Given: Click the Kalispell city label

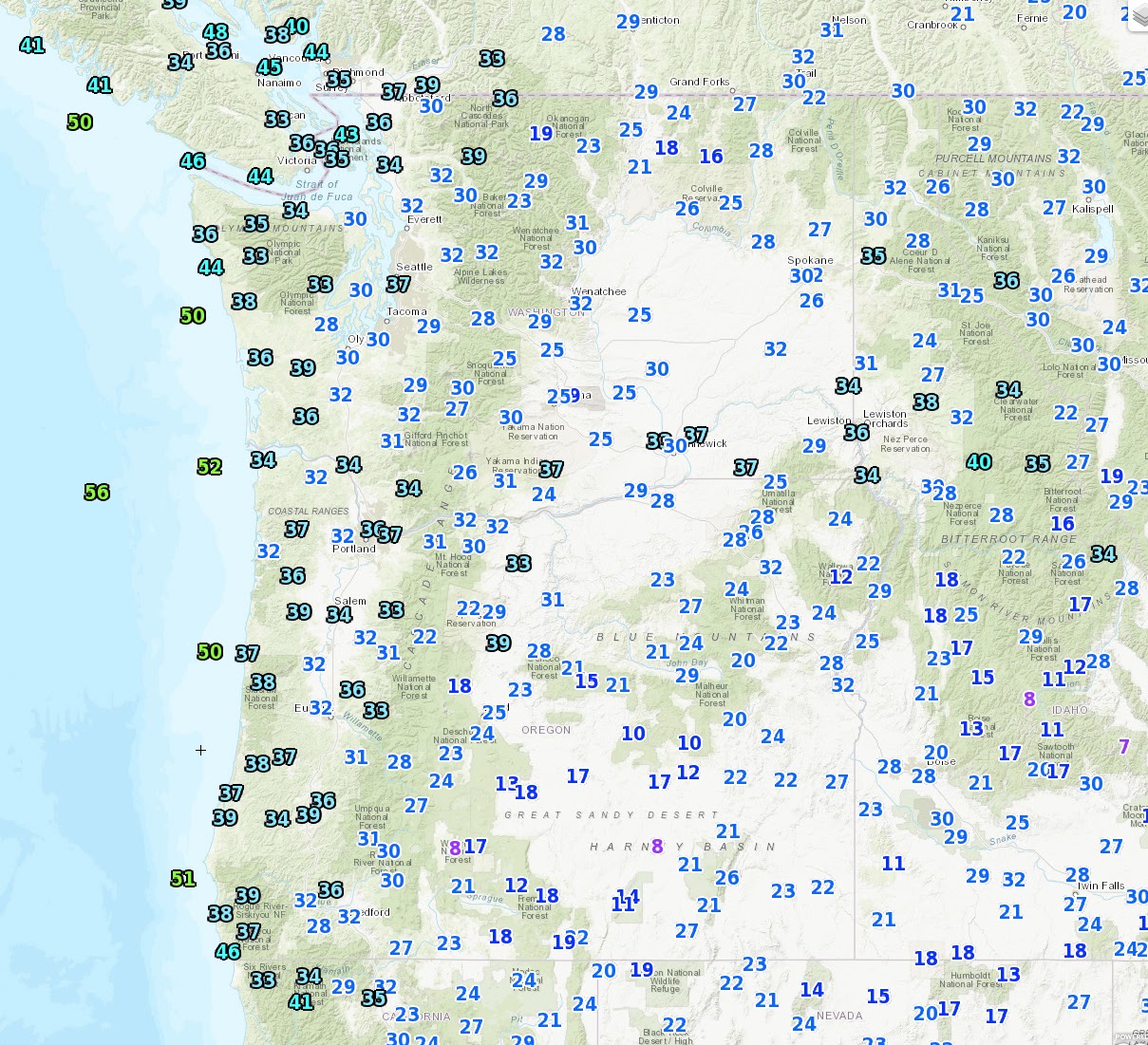Looking at the screenshot, I should tap(1093, 209).
